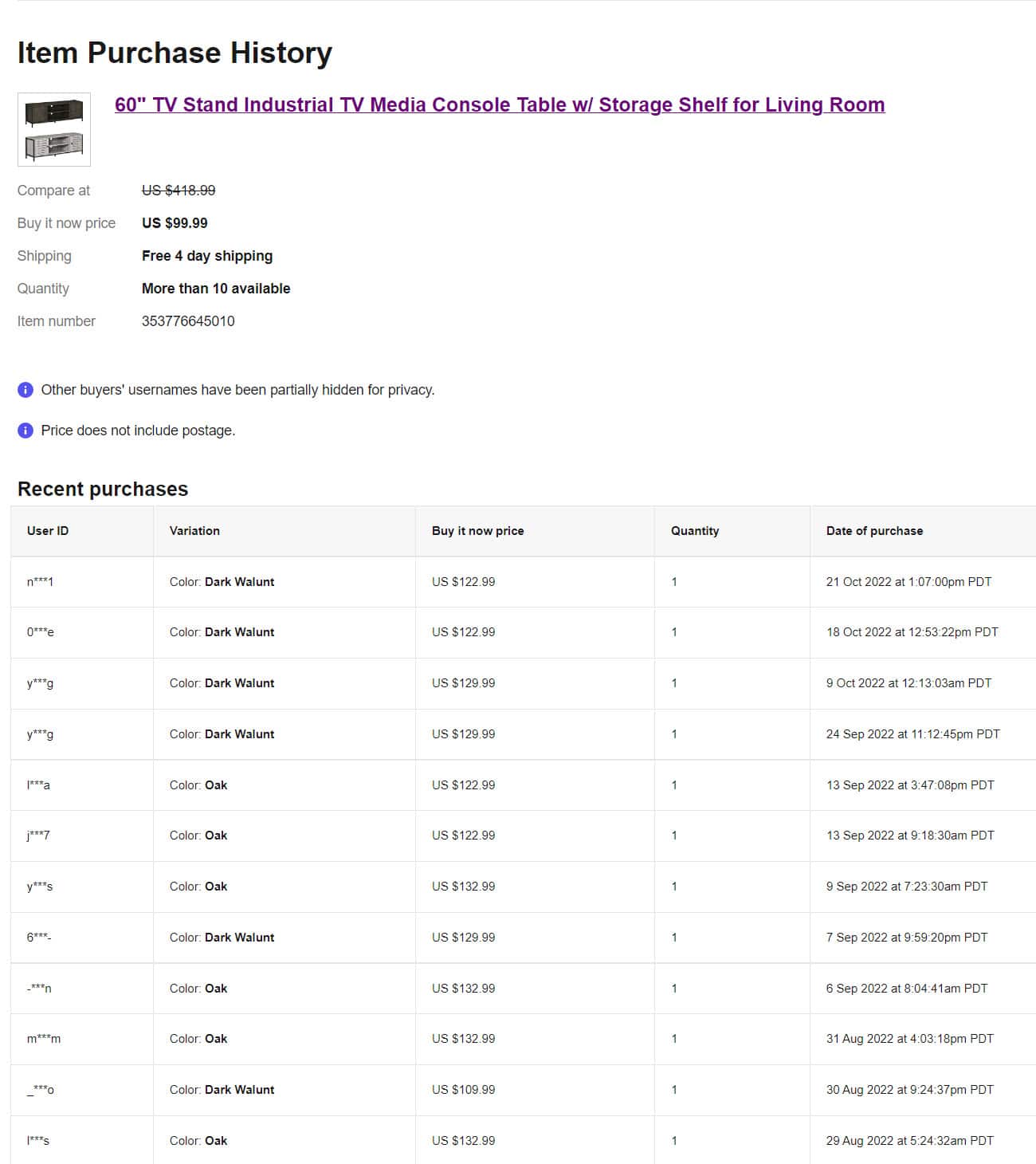The height and width of the screenshot is (1164, 1036).
Task: Click the 29 Aug 2022 purchase date
Action: (909, 1141)
